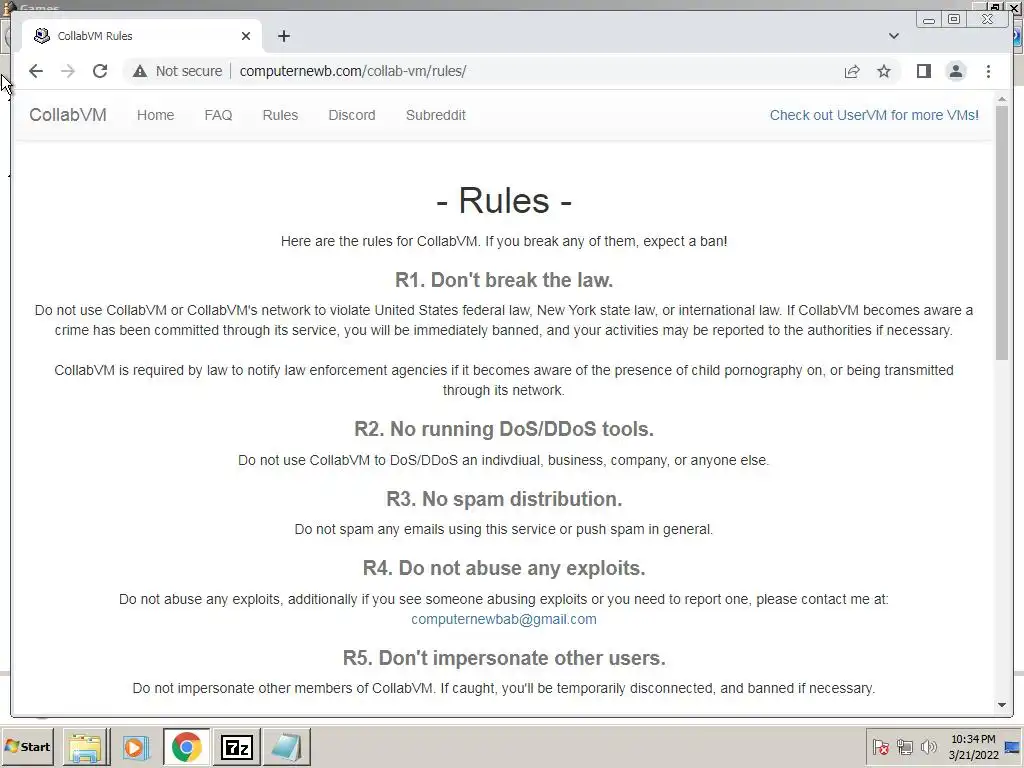
Task: Open 7-Zip from the taskbar
Action: click(x=236, y=747)
